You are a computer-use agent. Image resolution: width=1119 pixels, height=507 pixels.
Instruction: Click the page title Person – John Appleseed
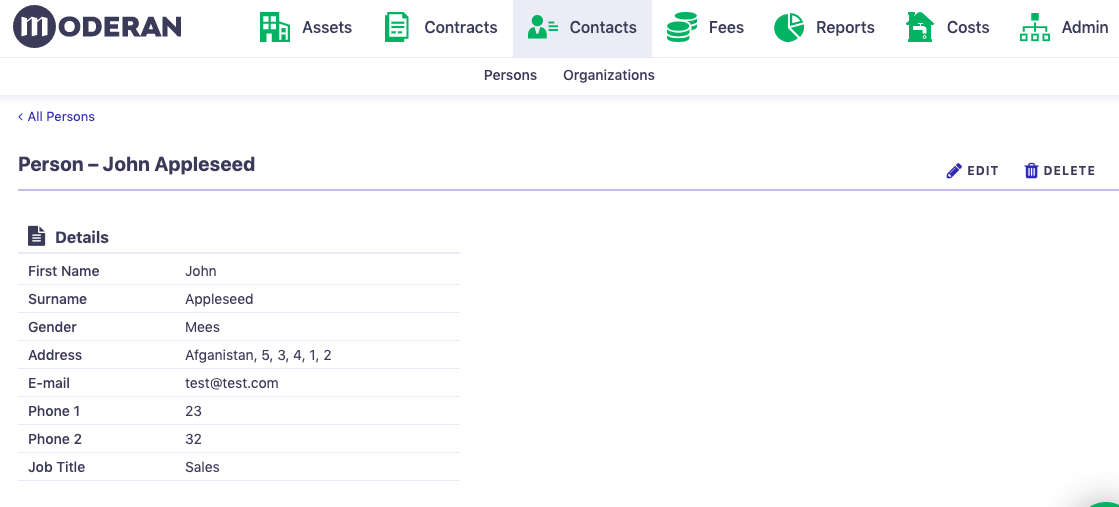(x=136, y=164)
